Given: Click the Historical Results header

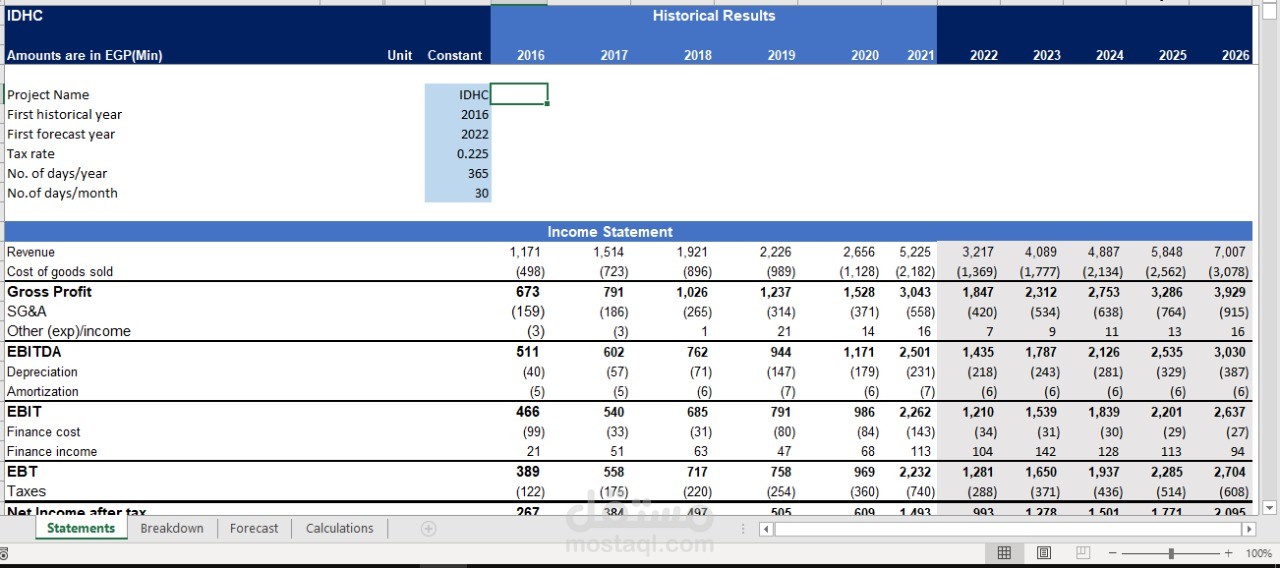Looking at the screenshot, I should [714, 15].
